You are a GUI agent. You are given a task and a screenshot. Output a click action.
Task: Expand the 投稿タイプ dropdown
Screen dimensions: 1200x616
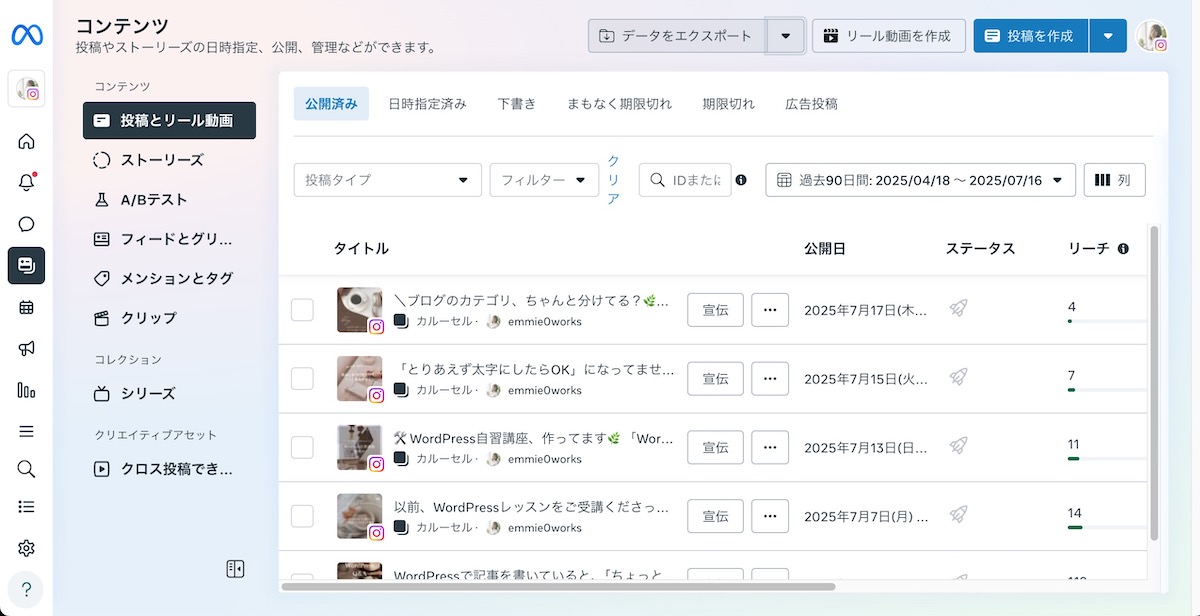387,180
